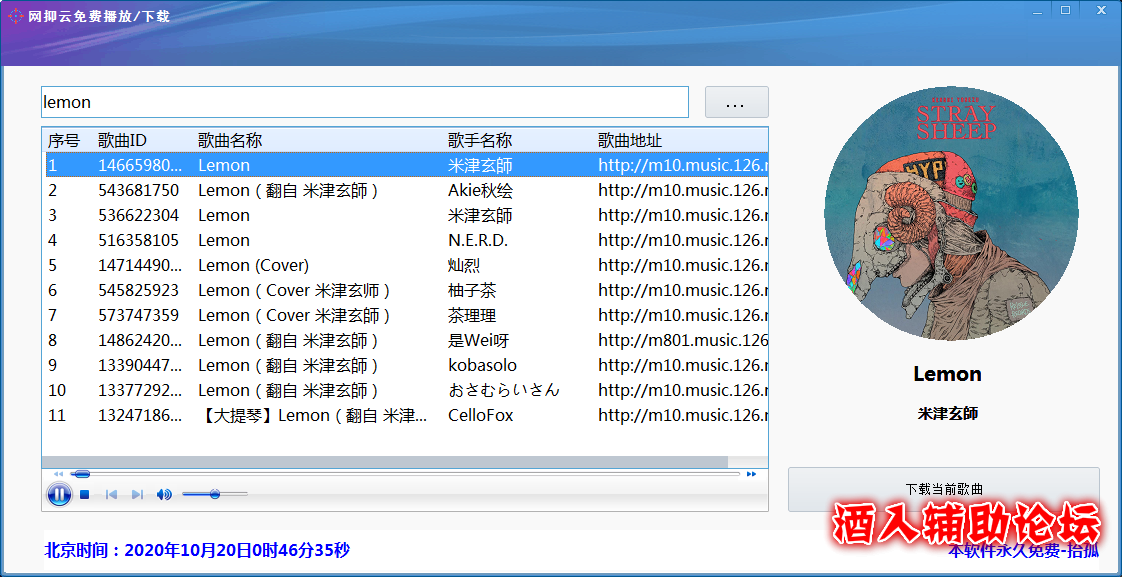Click the 下载当前歌曲 download button
Viewport: 1122px width, 577px height.
pos(943,489)
